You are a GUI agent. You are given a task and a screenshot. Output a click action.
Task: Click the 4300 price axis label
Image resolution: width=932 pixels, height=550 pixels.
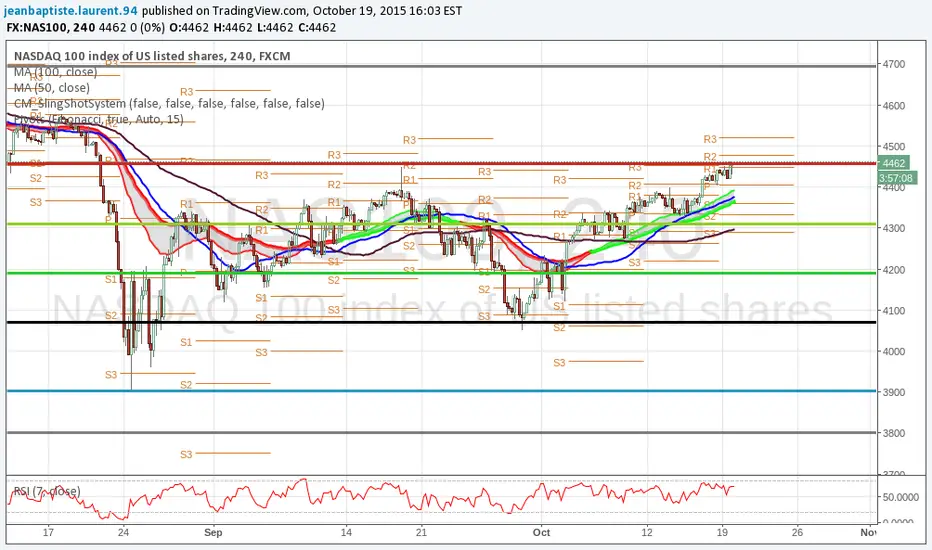click(894, 228)
